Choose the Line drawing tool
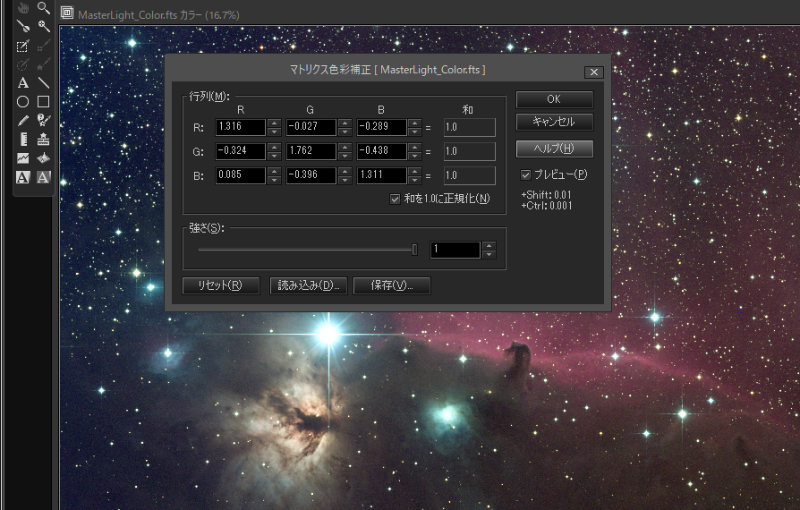This screenshot has width=800, height=510. (43, 83)
